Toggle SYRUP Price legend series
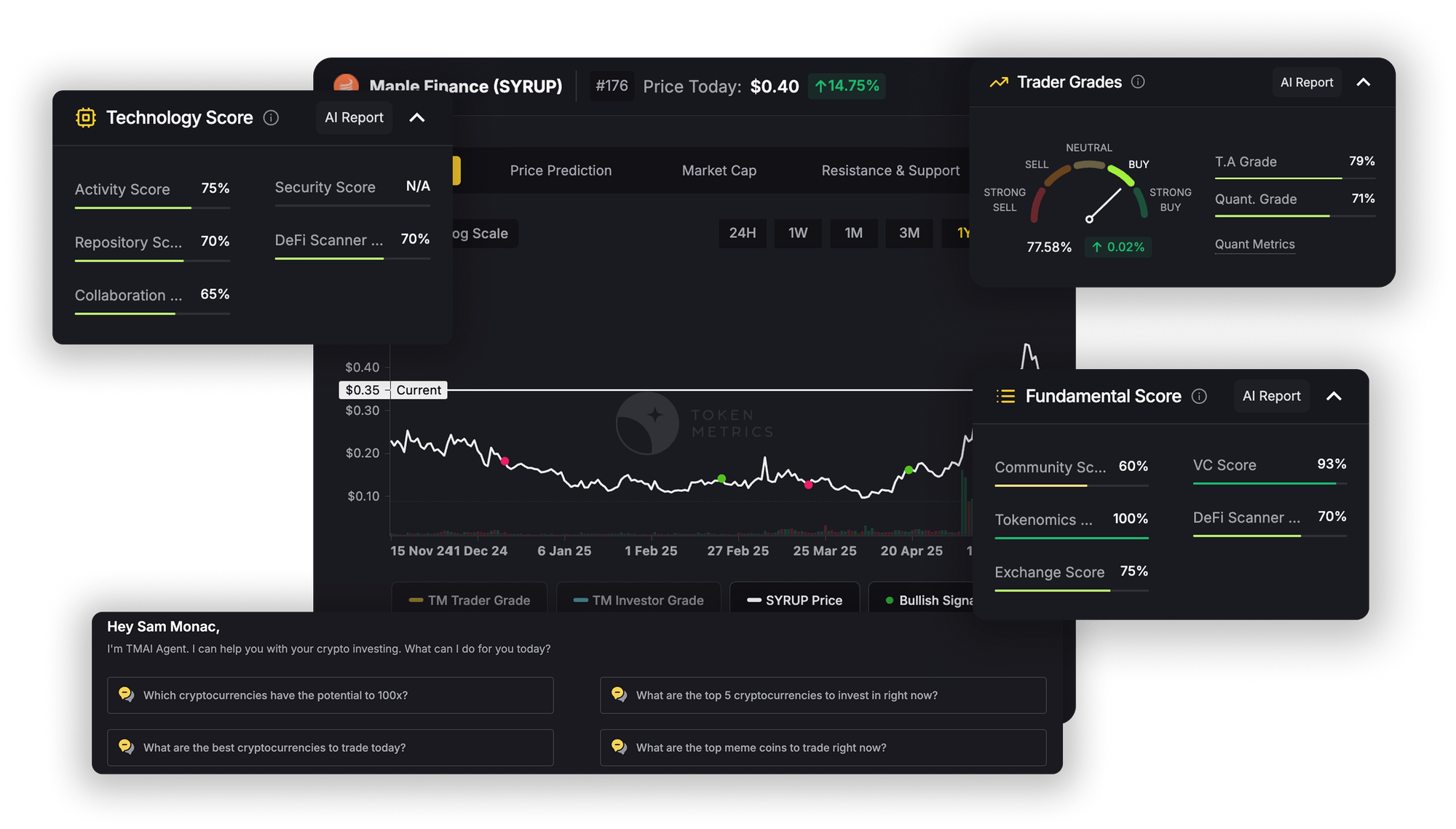 [x=794, y=600]
